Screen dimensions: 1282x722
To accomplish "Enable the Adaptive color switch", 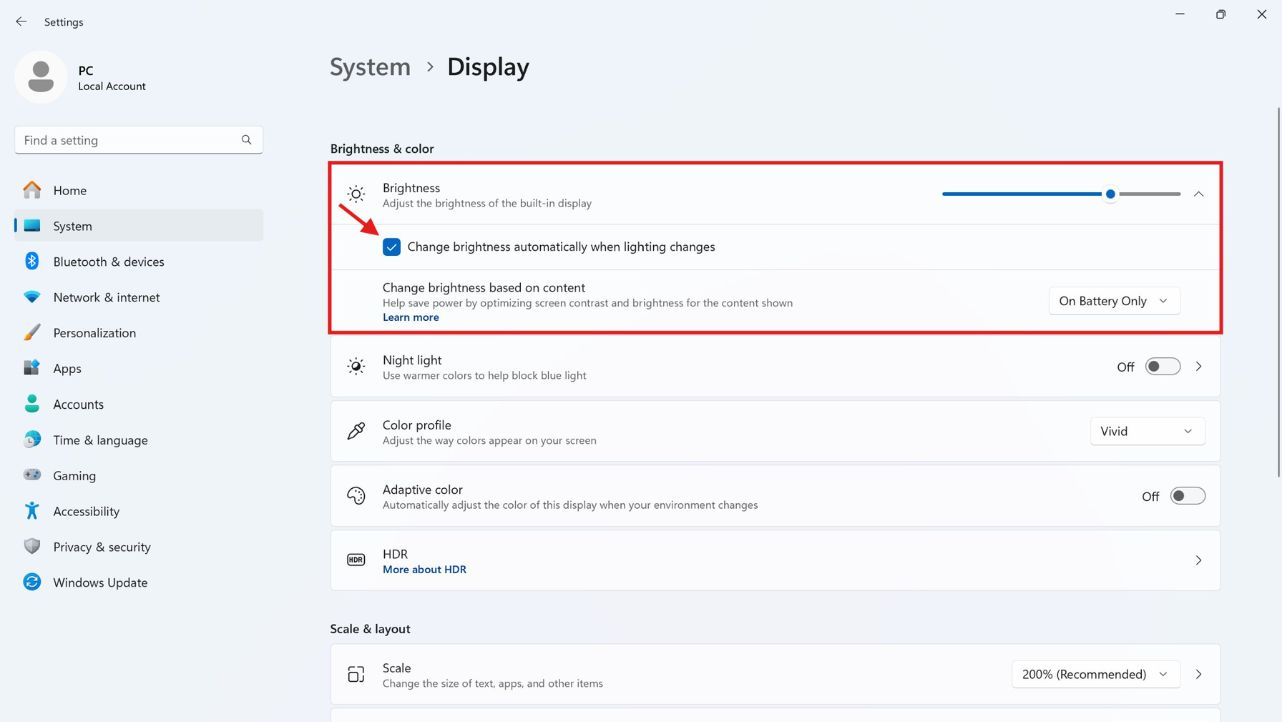I will point(1188,496).
